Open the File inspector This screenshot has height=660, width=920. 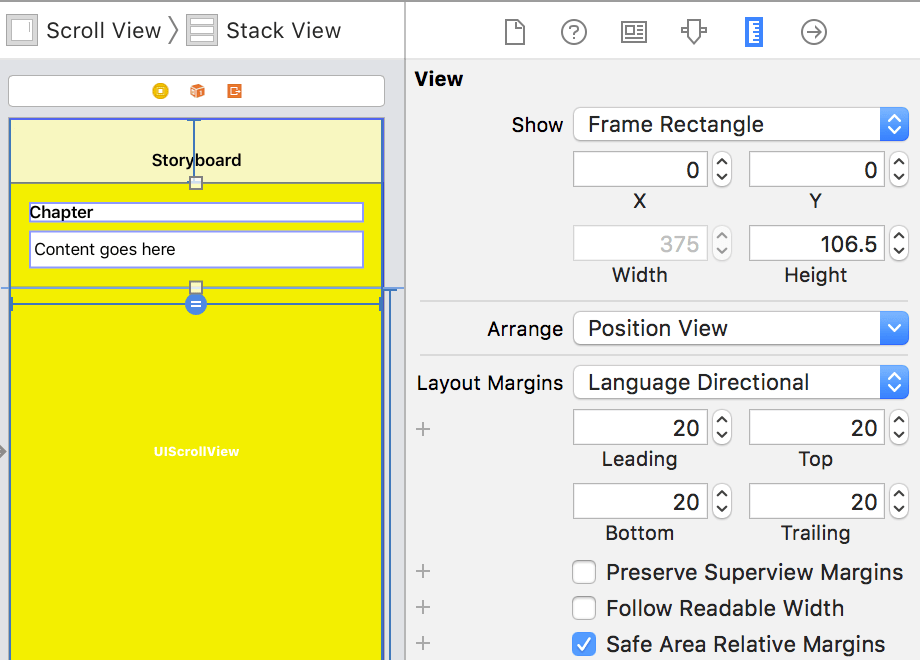[x=514, y=32]
